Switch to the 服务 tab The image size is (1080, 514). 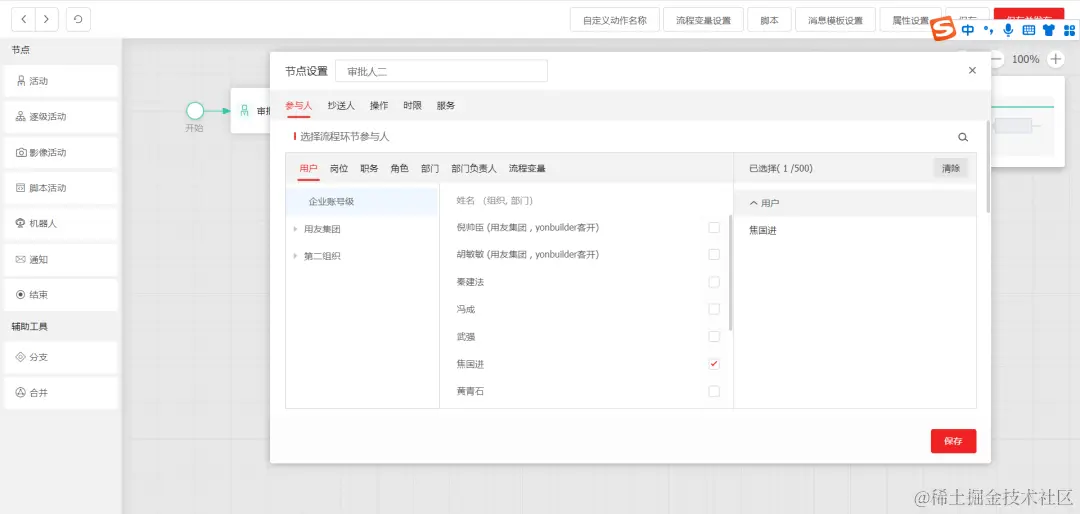[446, 105]
